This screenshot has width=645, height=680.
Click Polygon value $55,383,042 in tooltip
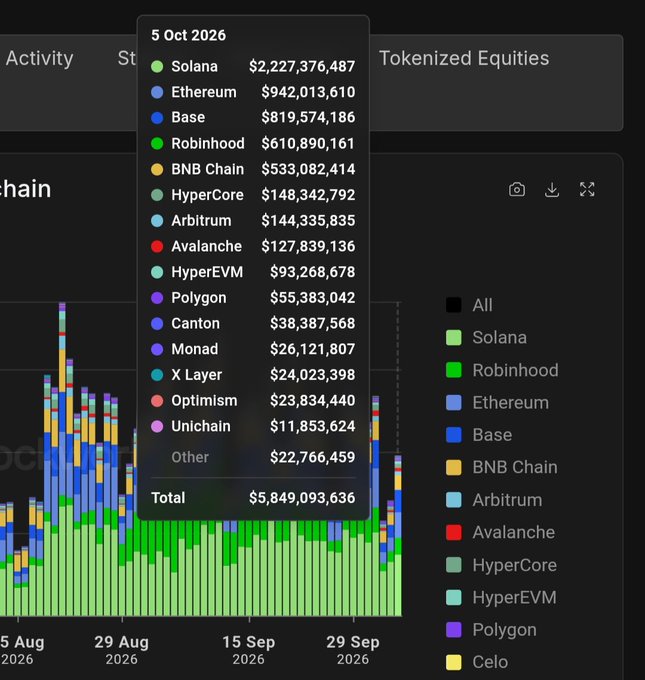click(x=312, y=298)
